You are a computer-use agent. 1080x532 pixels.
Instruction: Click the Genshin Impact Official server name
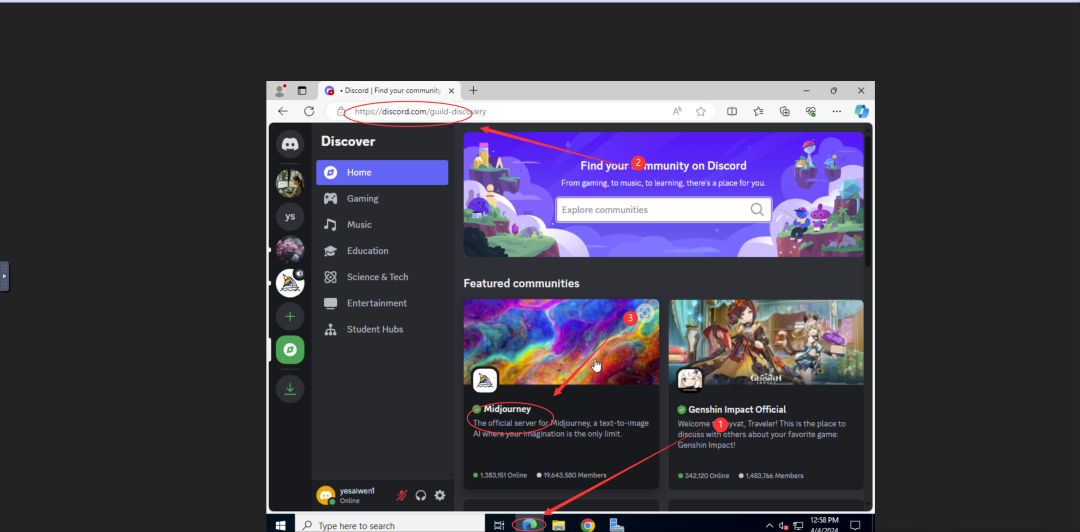[x=737, y=409]
